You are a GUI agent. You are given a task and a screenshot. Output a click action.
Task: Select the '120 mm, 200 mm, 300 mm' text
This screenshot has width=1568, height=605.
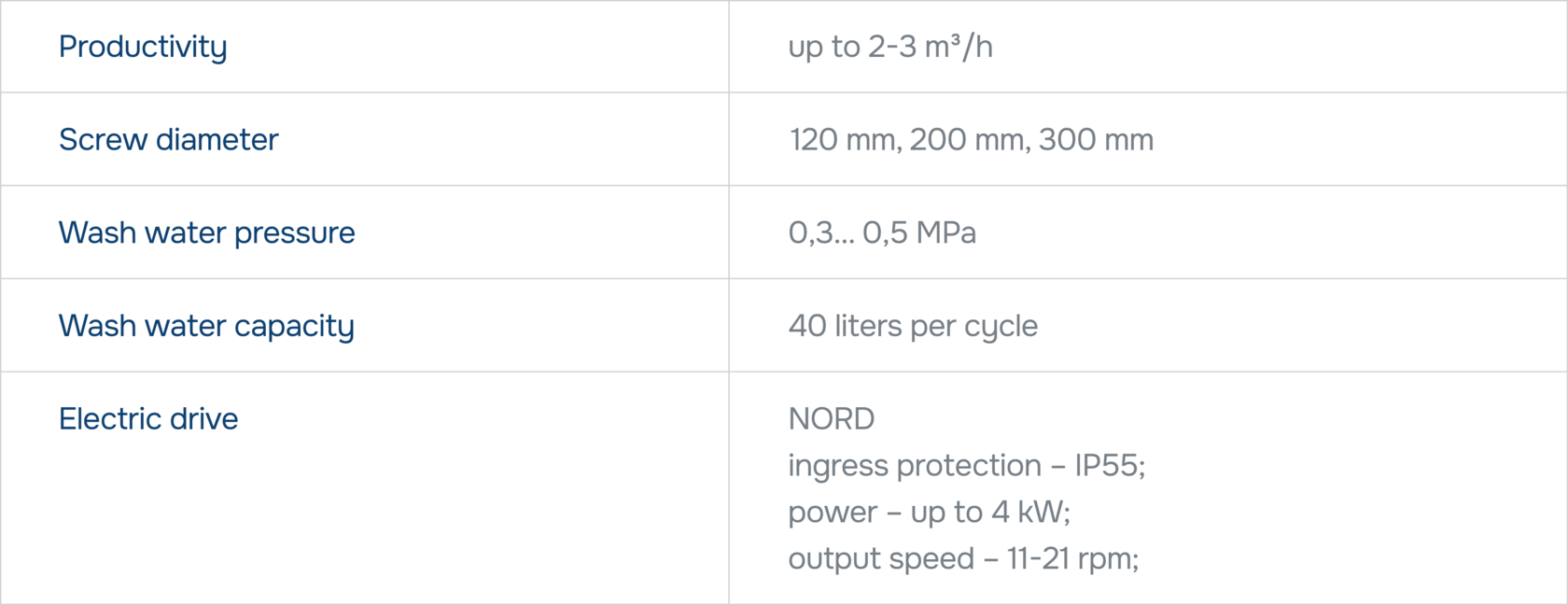972,139
